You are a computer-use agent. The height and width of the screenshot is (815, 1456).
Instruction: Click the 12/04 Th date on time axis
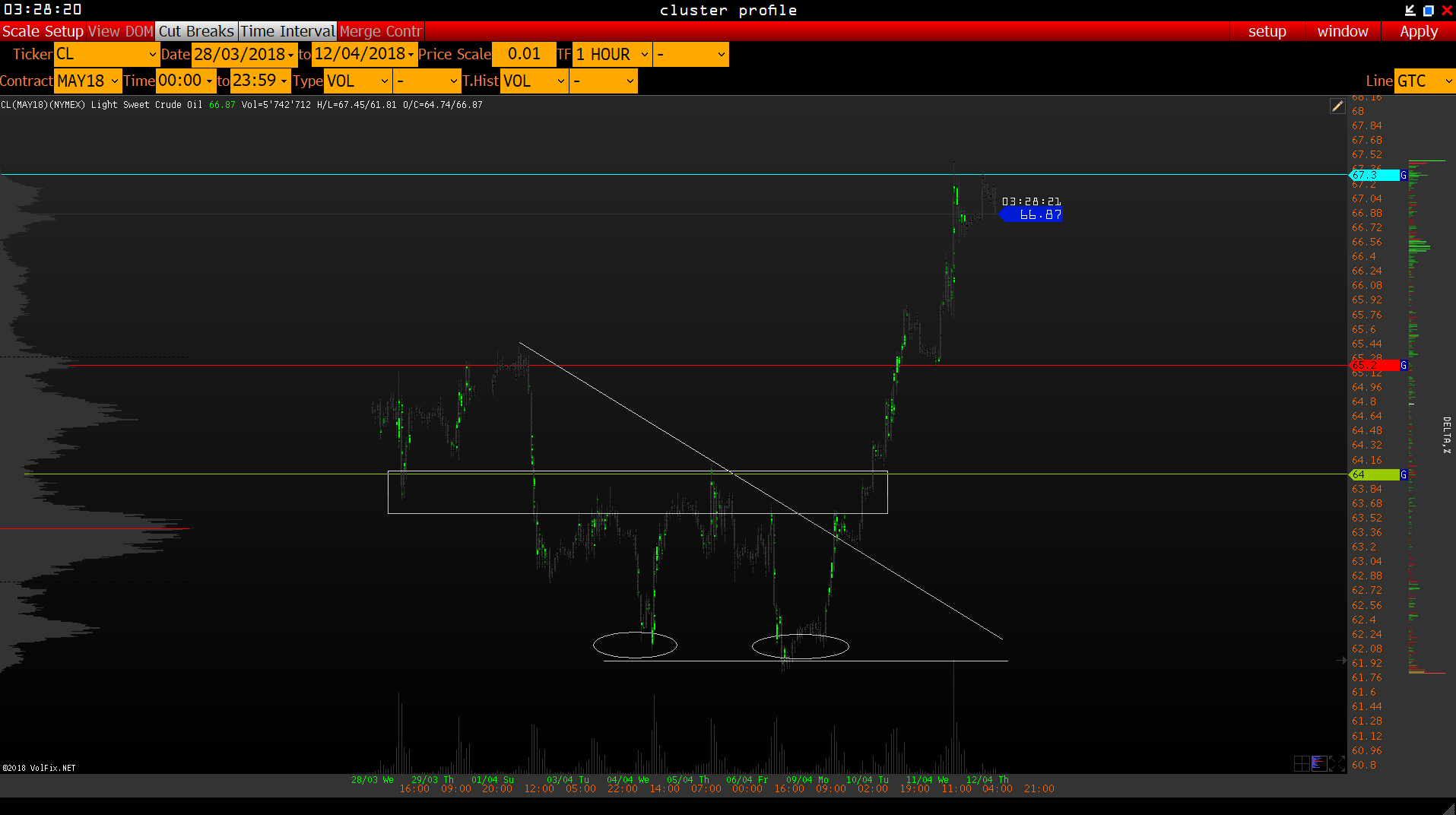[x=988, y=779]
